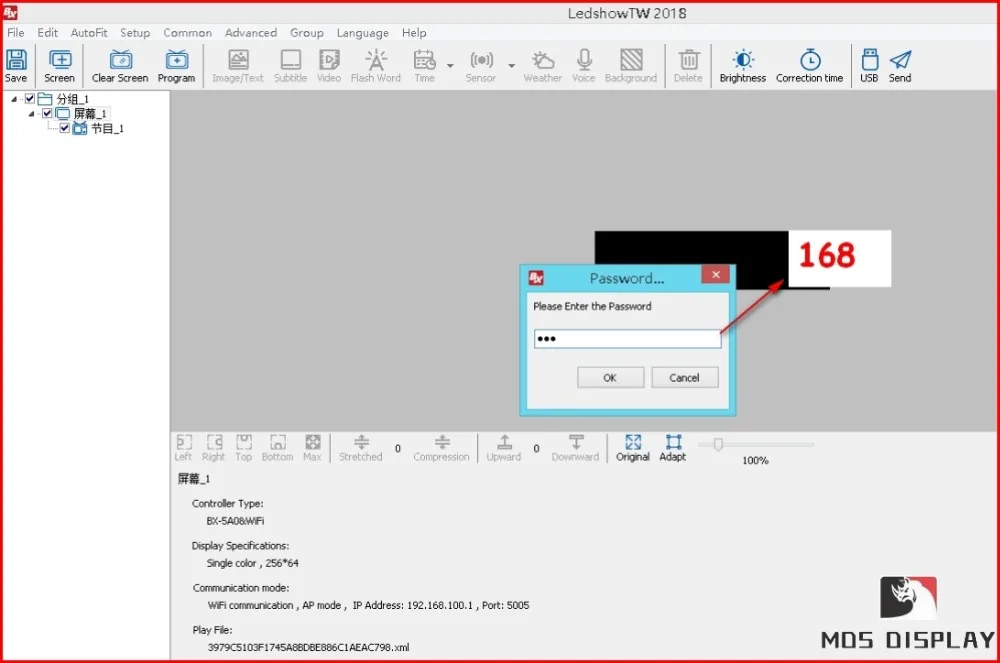This screenshot has height=663, width=1000.
Task: Select the Video tool
Action: click(x=329, y=66)
